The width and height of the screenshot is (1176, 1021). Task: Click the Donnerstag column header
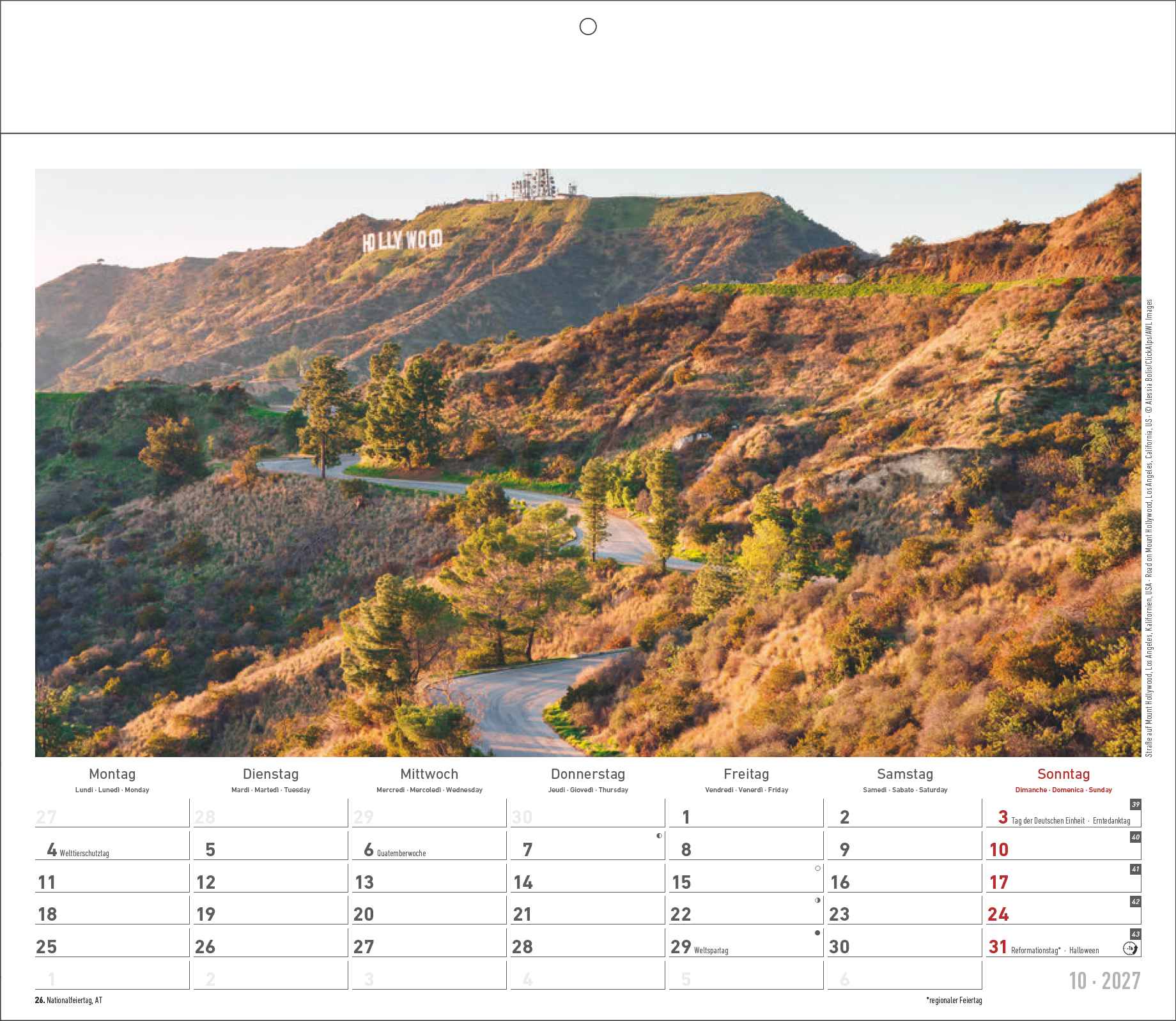(588, 774)
